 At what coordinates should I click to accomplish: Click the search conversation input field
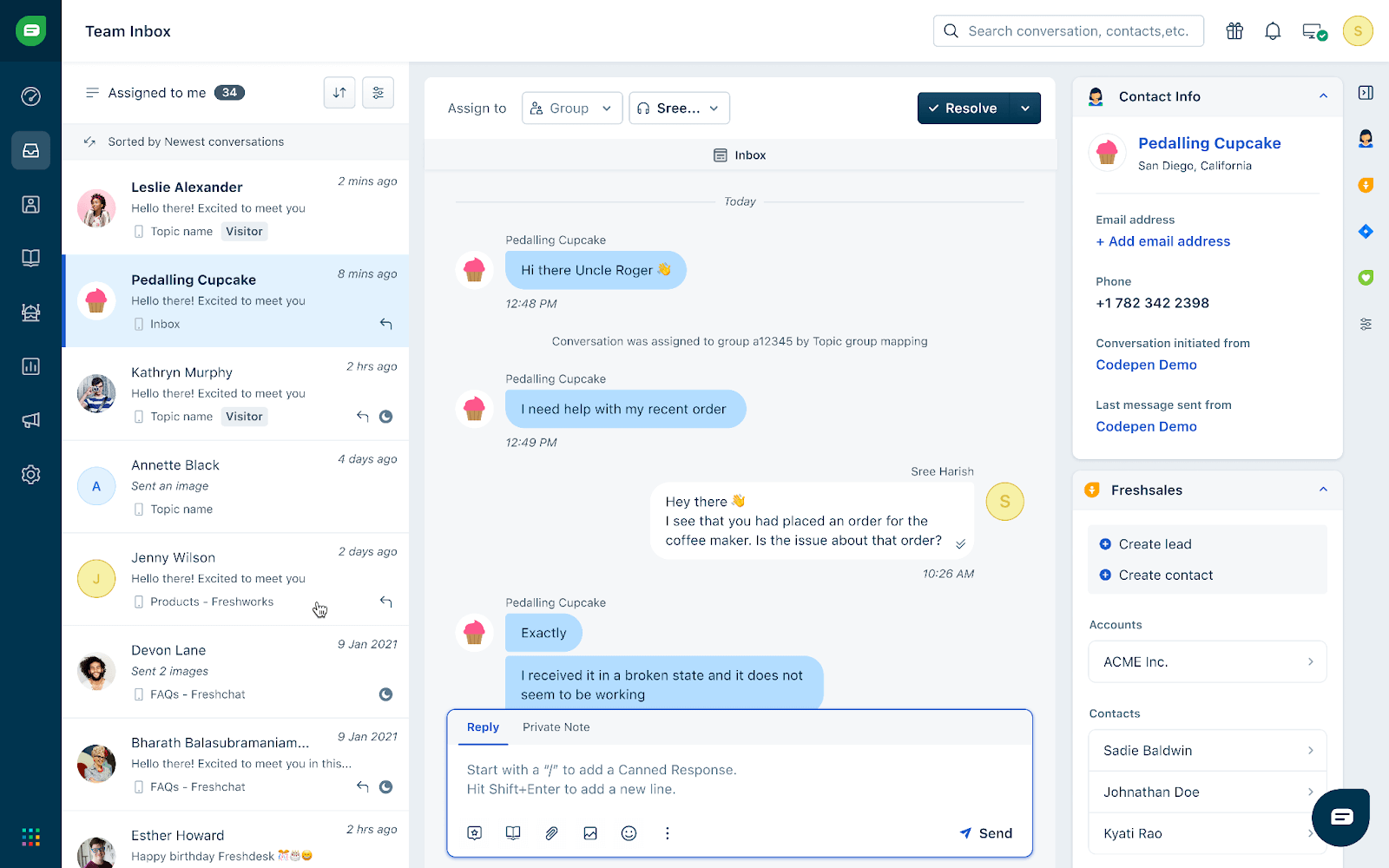(1077, 31)
